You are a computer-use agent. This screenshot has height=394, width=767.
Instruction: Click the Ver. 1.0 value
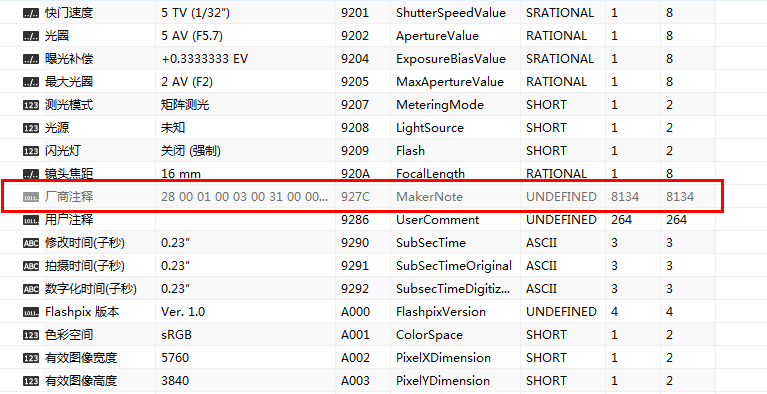pyautogui.click(x=183, y=312)
